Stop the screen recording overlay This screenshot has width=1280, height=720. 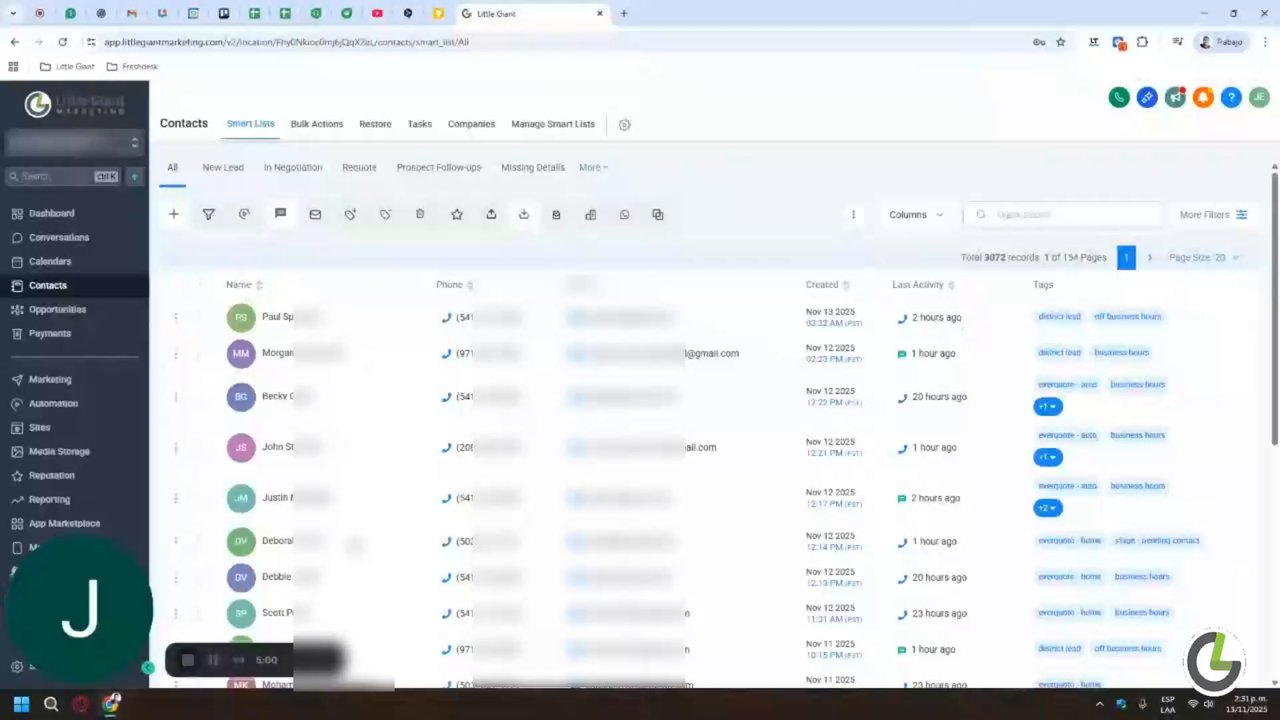[187, 659]
